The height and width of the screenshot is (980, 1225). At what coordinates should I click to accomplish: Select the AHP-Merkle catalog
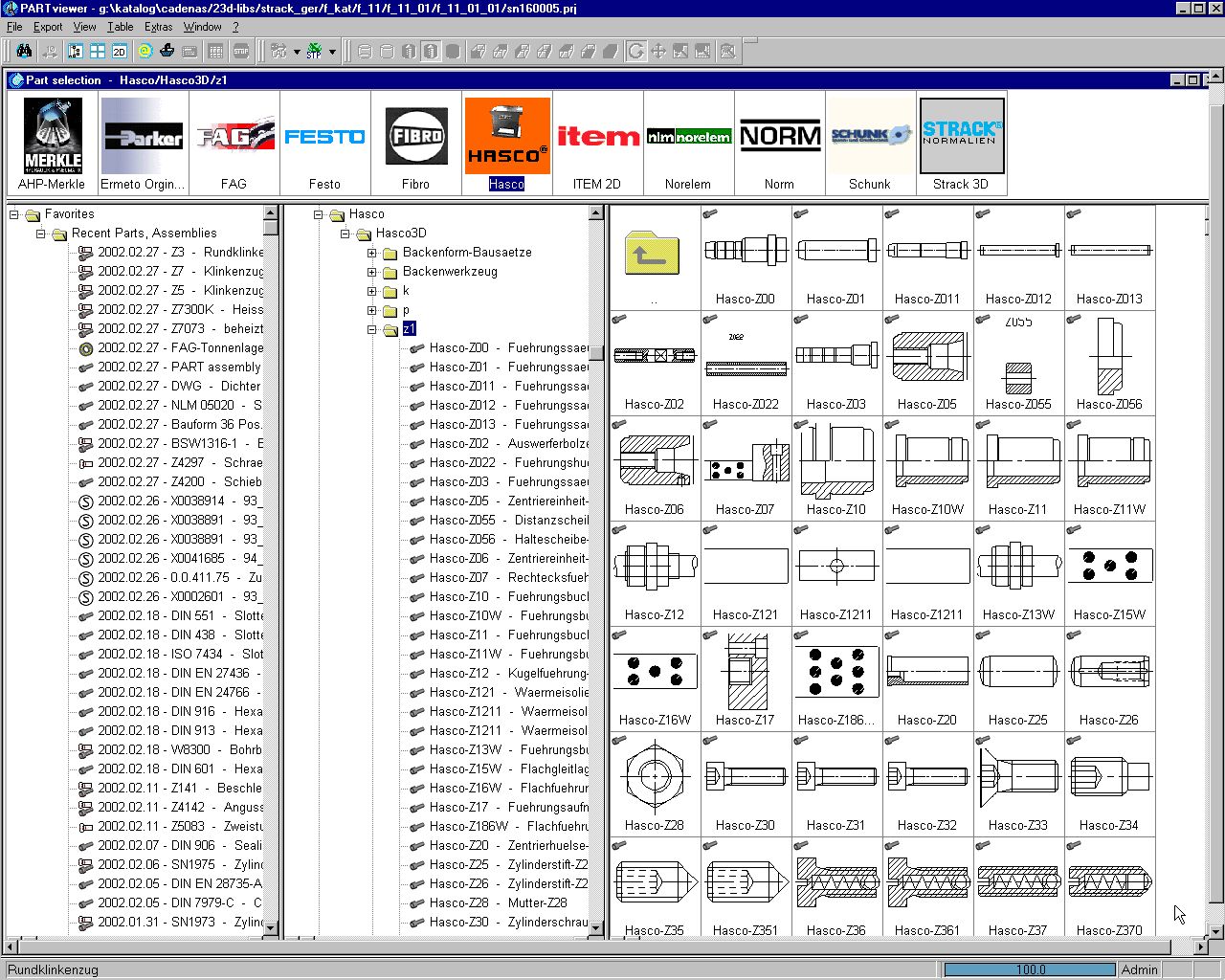tap(52, 143)
